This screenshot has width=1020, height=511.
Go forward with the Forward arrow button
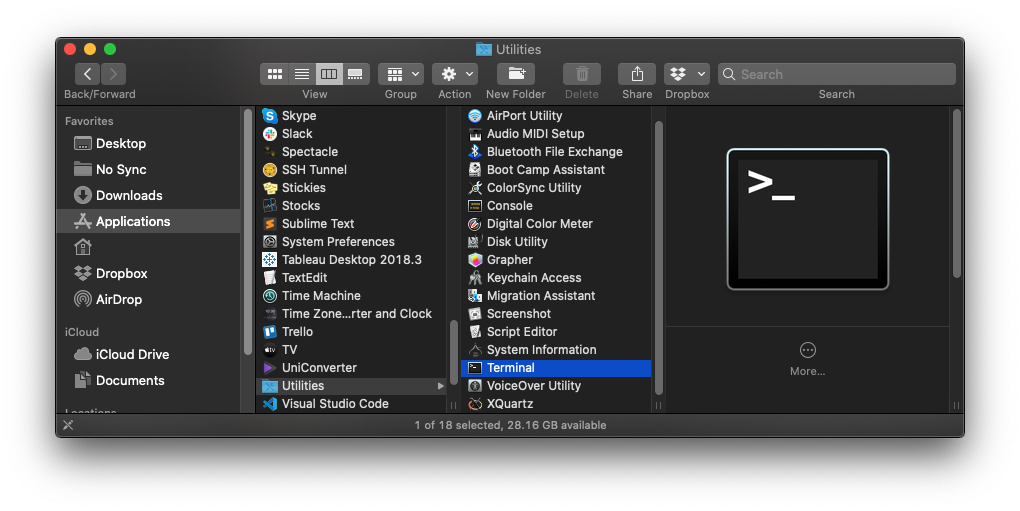click(113, 74)
